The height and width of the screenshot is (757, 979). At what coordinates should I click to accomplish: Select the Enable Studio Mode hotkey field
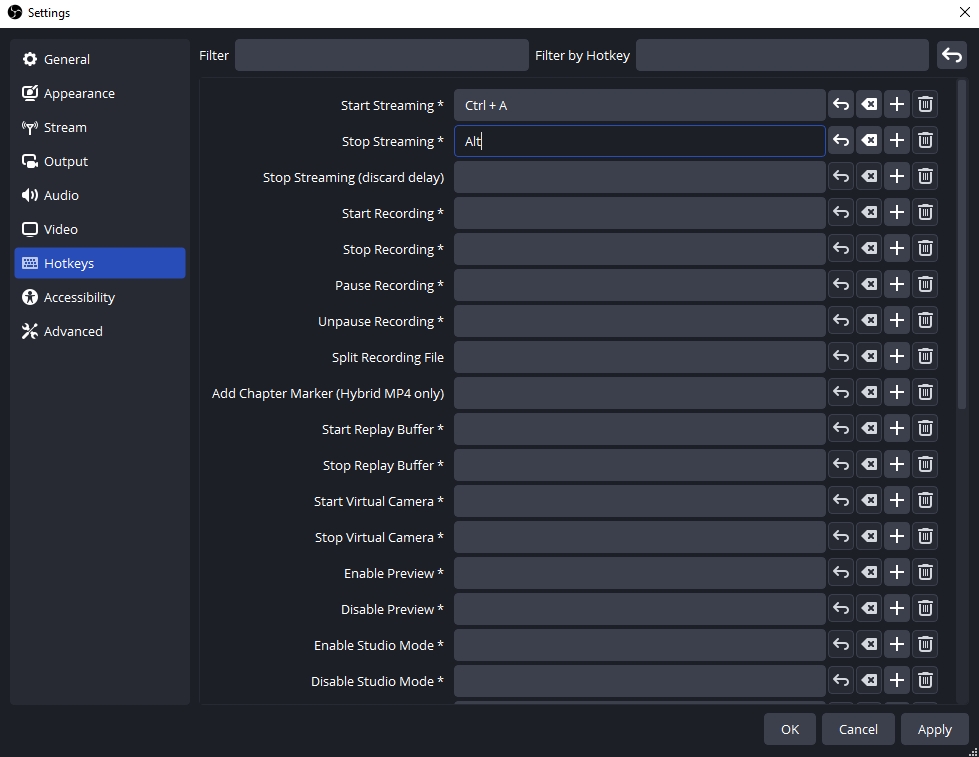639,645
